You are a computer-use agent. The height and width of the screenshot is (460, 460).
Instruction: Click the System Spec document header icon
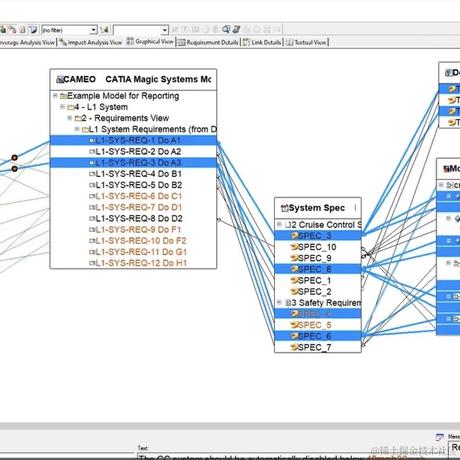[284, 208]
